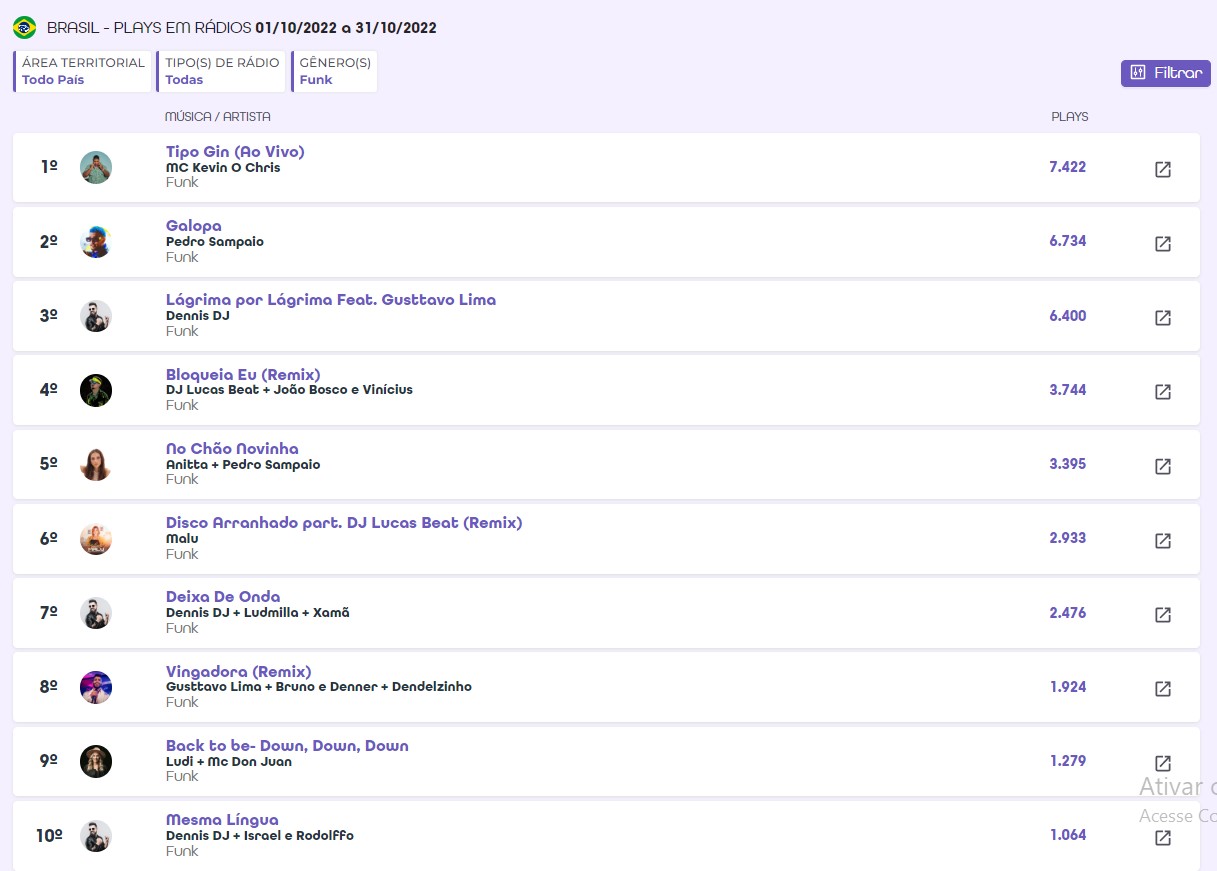Screen dimensions: 1217x871
Task: Click play count 7.422
Action: point(1068,167)
